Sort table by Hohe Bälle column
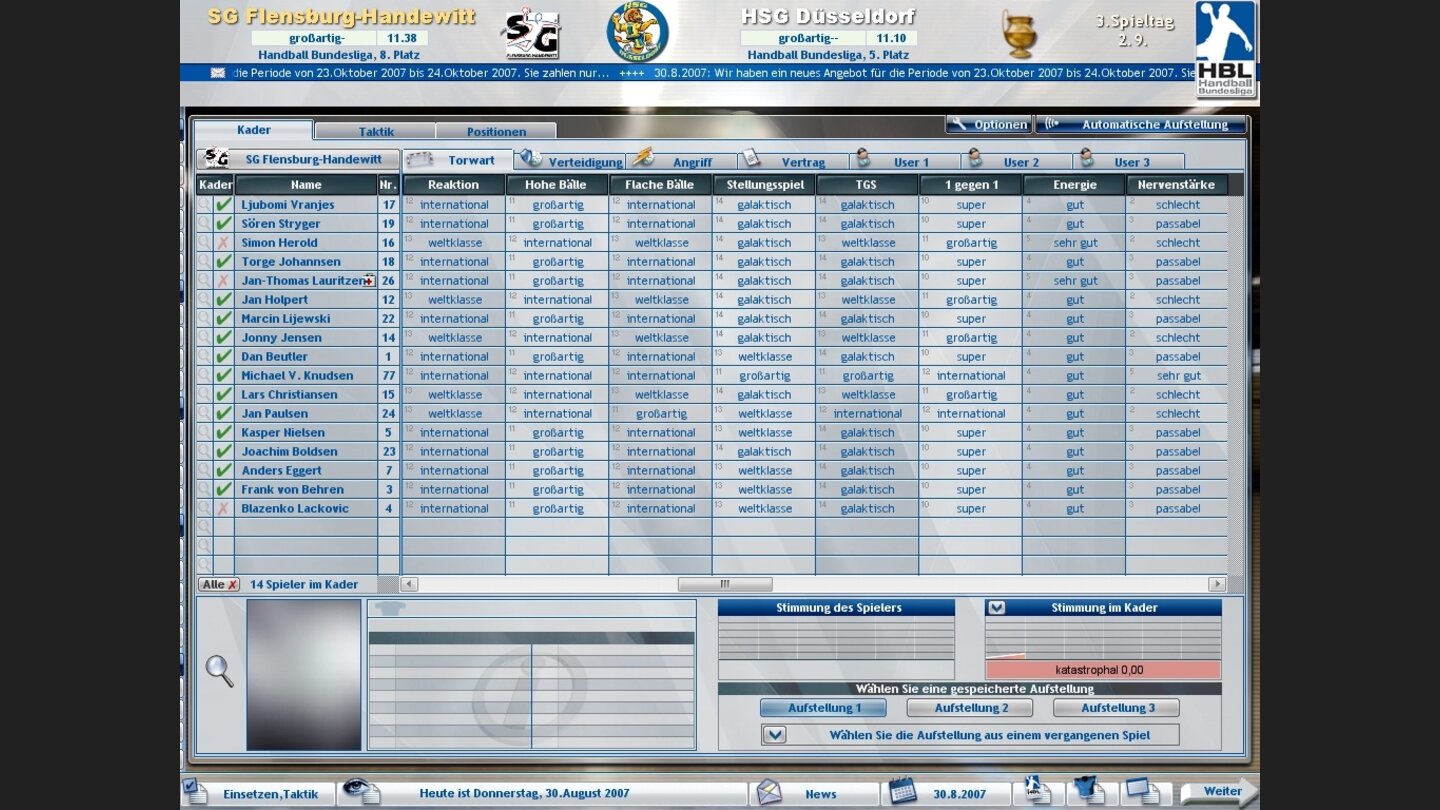 tap(557, 185)
